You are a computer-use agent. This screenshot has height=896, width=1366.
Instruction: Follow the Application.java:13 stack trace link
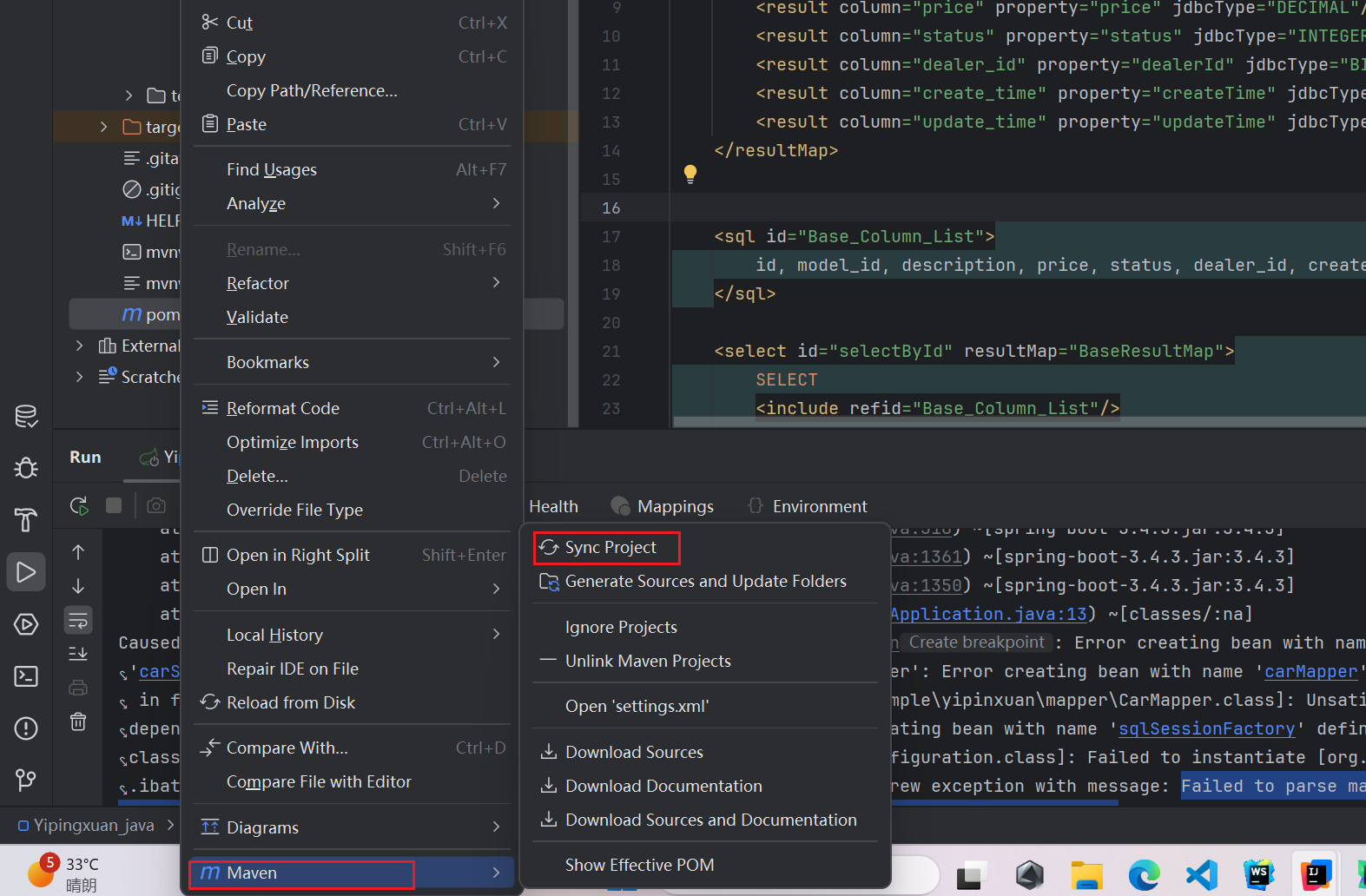point(988,614)
